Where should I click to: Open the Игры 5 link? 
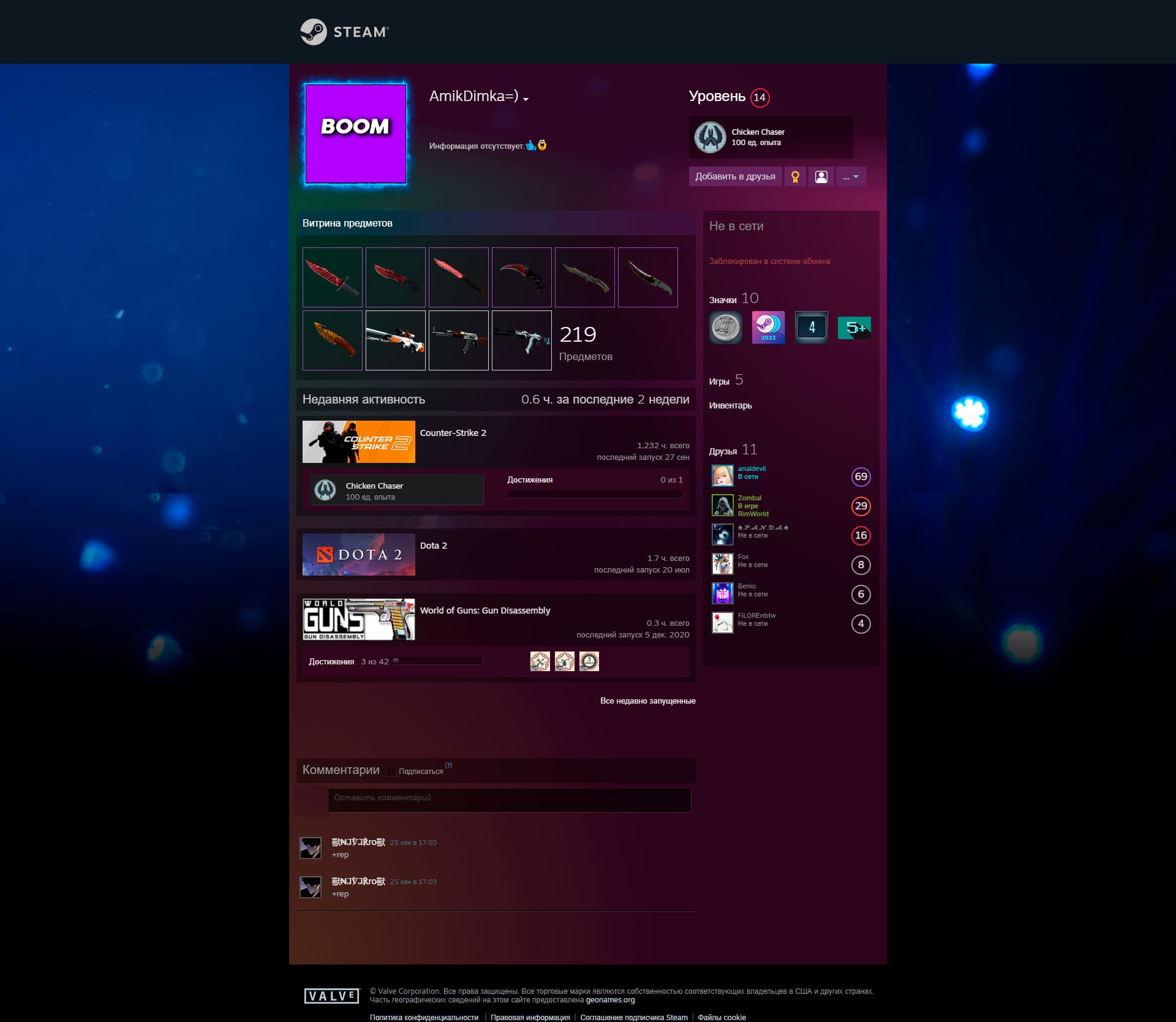(x=726, y=380)
